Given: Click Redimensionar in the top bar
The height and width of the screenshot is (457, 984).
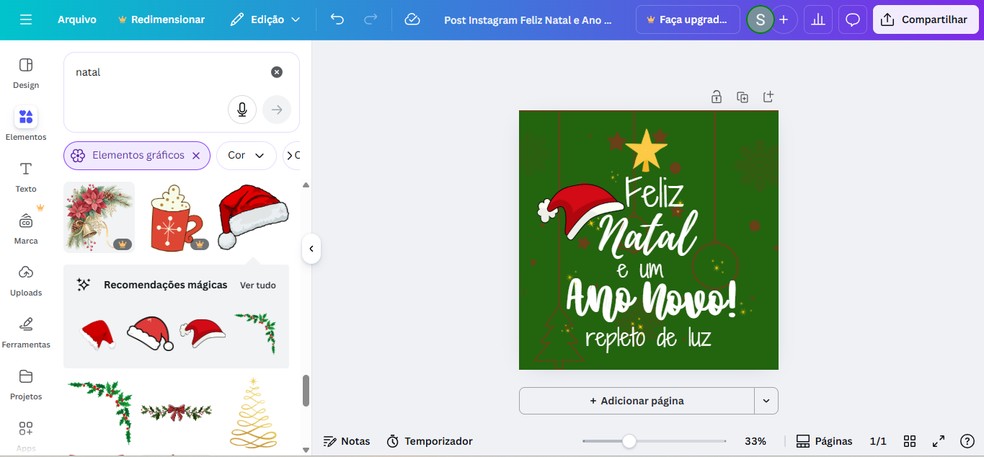Looking at the screenshot, I should (161, 19).
